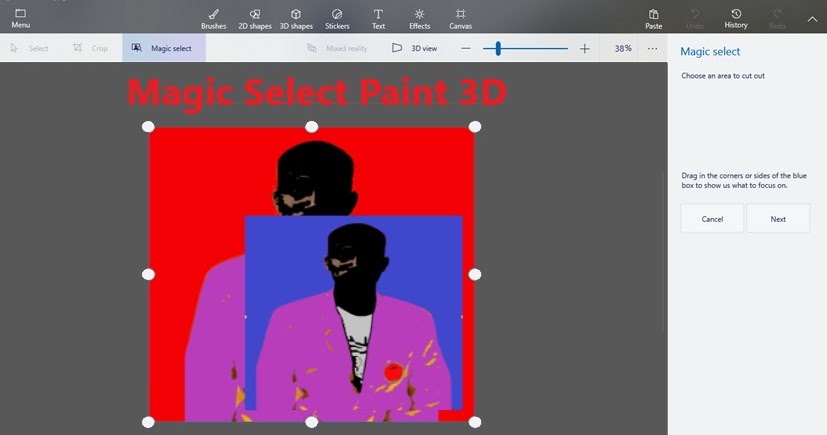
Task: Click the red circle pin on jacket
Action: (x=393, y=372)
